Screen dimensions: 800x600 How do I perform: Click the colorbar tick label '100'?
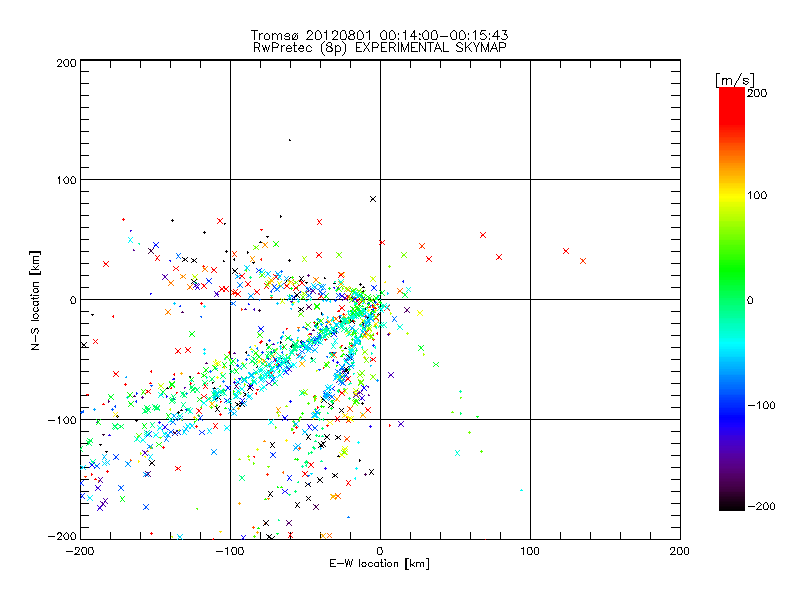(757, 195)
